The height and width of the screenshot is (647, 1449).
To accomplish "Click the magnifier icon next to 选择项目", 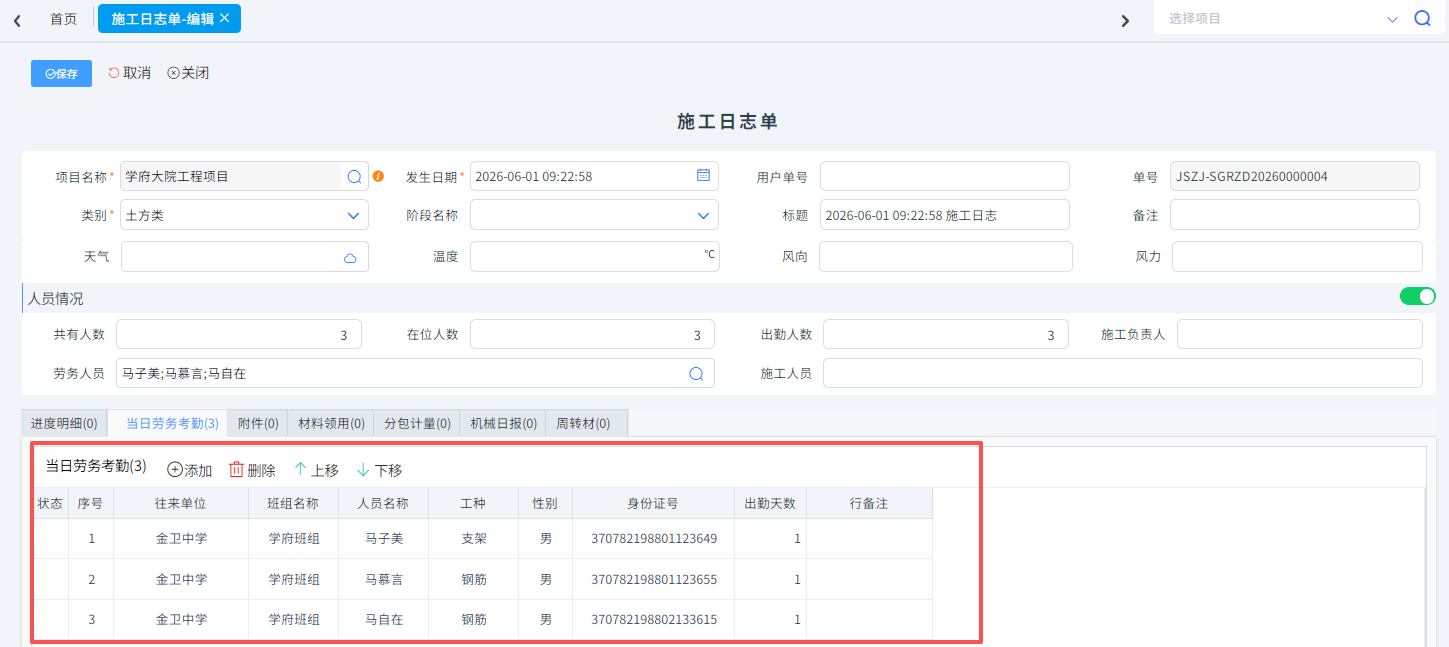I will pos(1422,18).
